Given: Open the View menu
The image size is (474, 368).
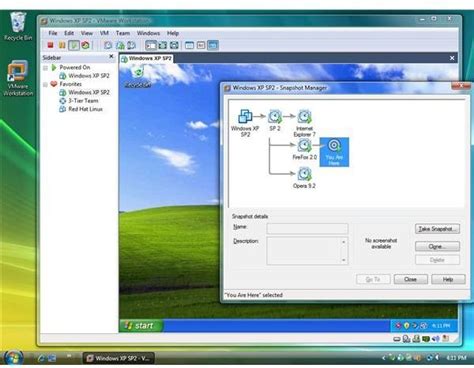Looking at the screenshot, I should (x=87, y=33).
